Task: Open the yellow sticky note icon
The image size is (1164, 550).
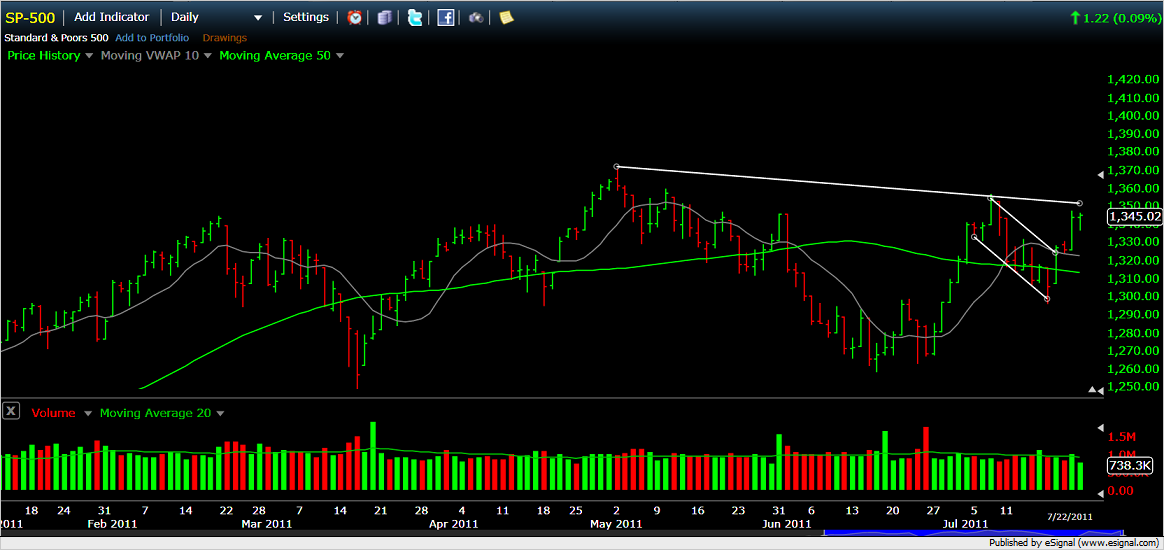Action: (x=506, y=17)
